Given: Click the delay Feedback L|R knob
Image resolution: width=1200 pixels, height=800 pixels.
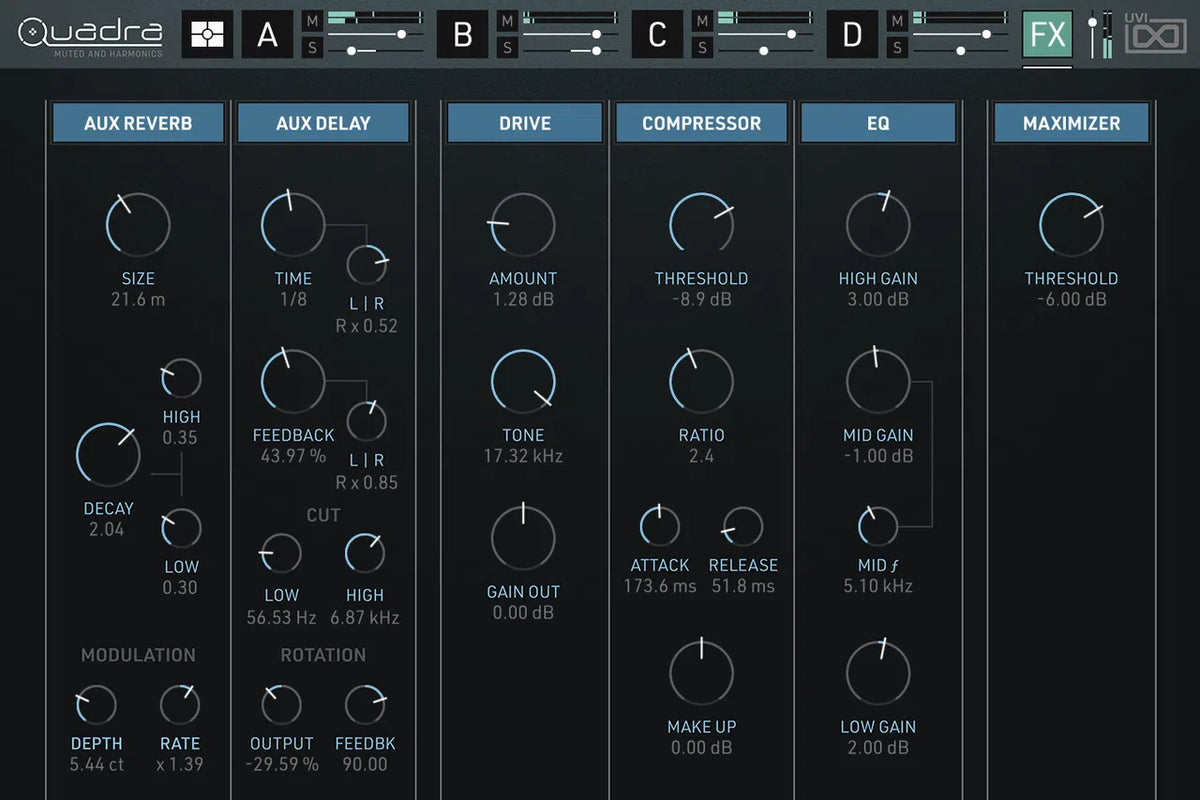Looking at the screenshot, I should tap(366, 422).
